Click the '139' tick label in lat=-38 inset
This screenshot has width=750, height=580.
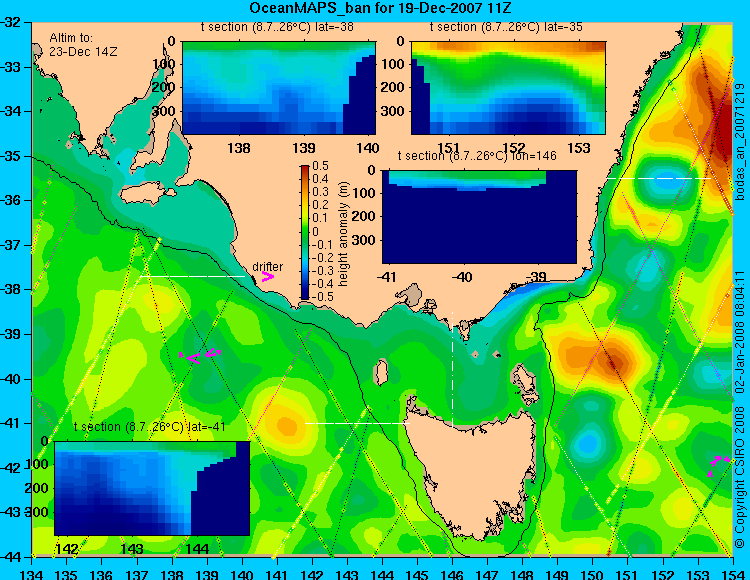click(x=304, y=148)
